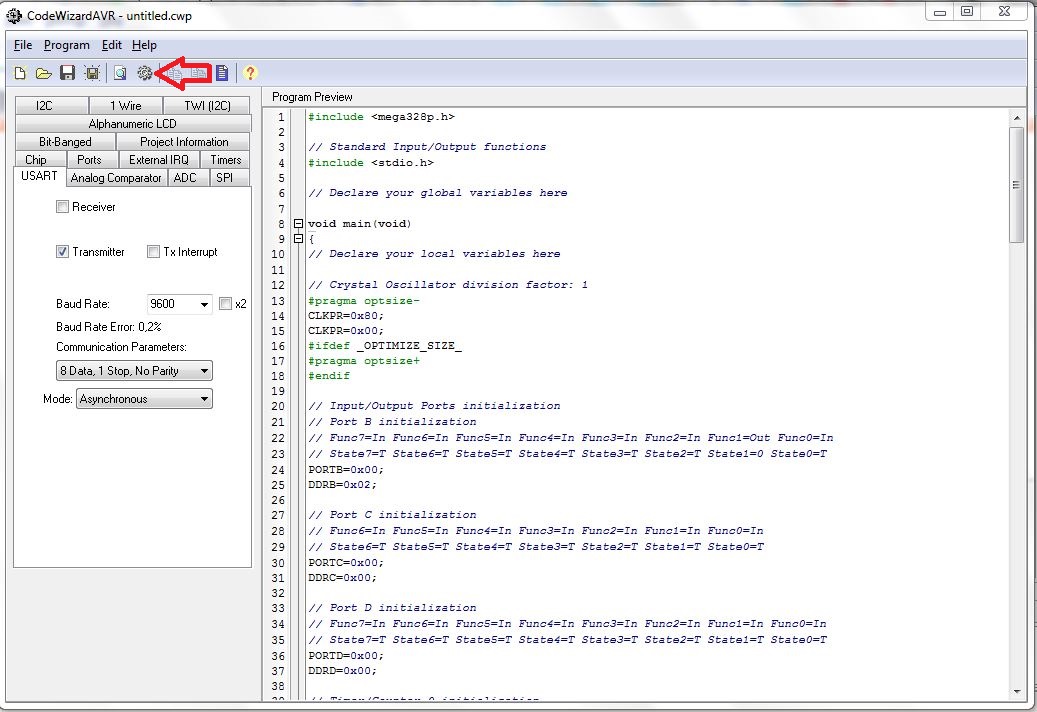This screenshot has height=712, width=1037.
Task: Click the 'PORTD=0x00;' line
Action: click(346, 656)
